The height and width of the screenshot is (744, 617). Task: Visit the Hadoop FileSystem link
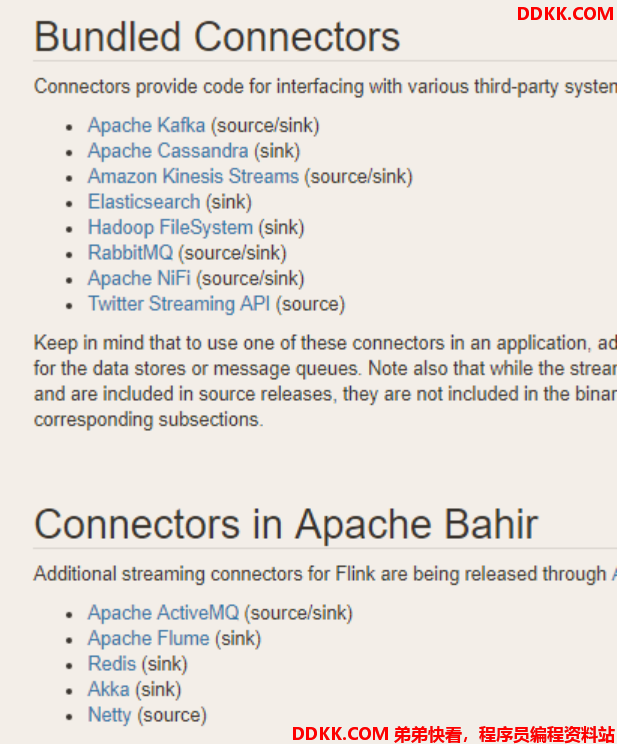coord(170,228)
